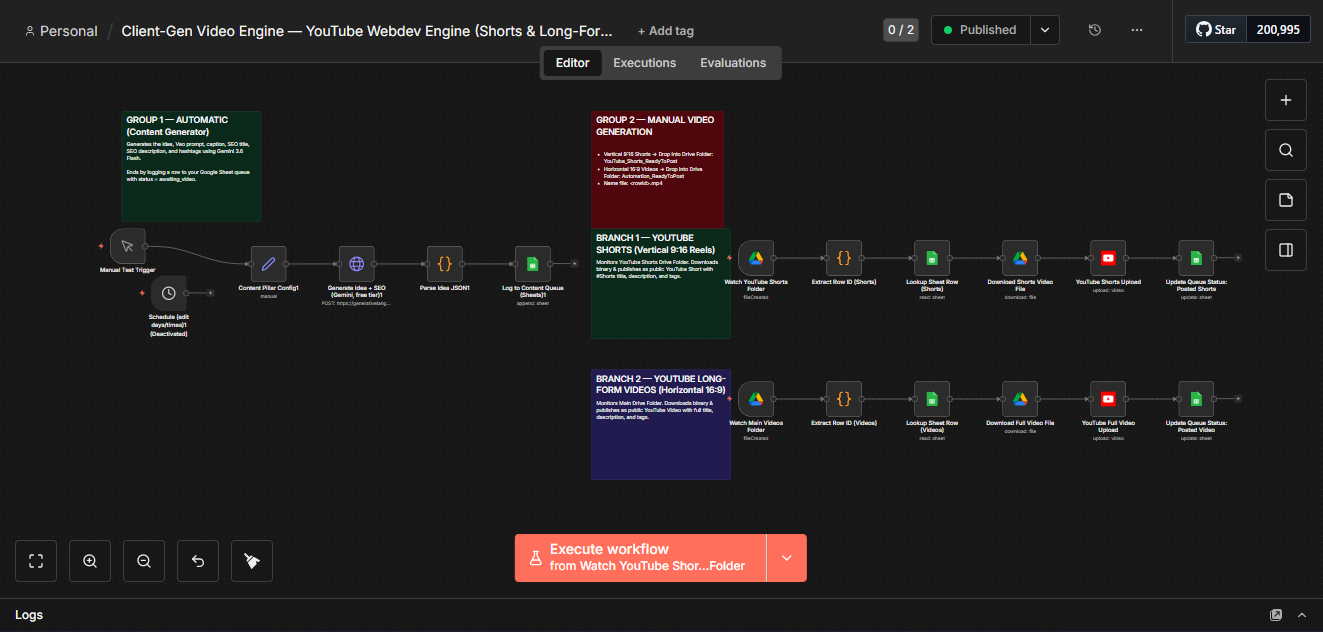Switch to the Evaluations tab
The height and width of the screenshot is (632, 1323).
[733, 62]
